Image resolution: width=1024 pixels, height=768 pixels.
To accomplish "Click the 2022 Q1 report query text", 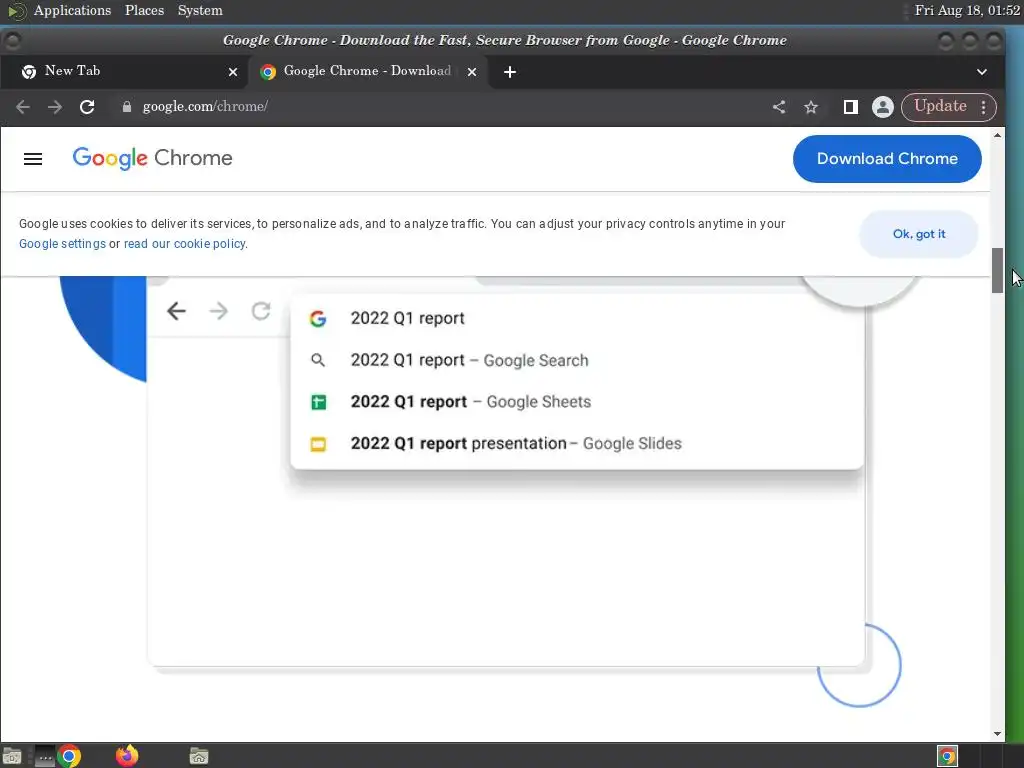I will [408, 318].
